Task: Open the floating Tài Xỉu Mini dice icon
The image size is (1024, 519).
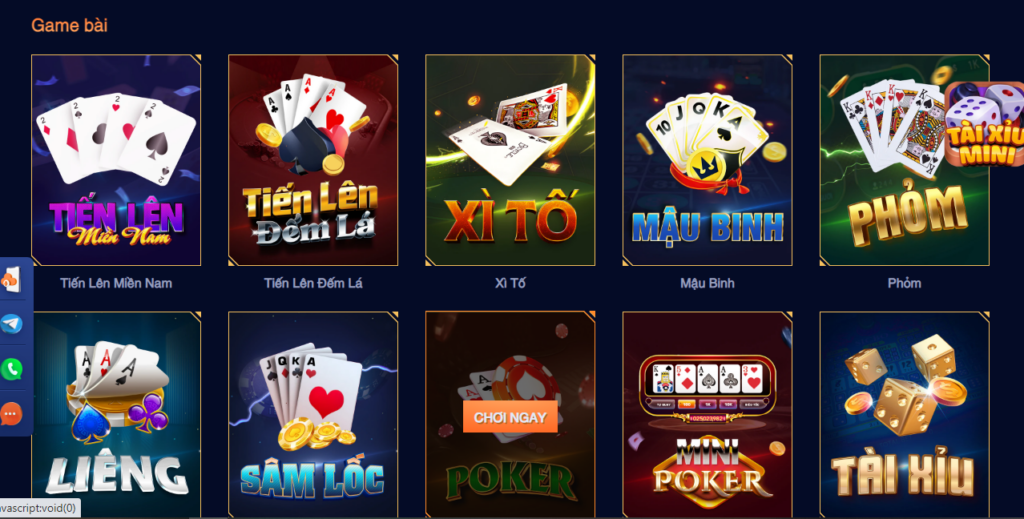Action: point(984,124)
